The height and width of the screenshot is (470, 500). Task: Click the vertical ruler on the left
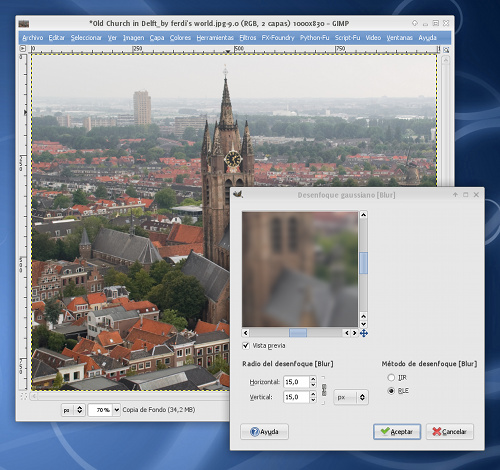coord(23,222)
